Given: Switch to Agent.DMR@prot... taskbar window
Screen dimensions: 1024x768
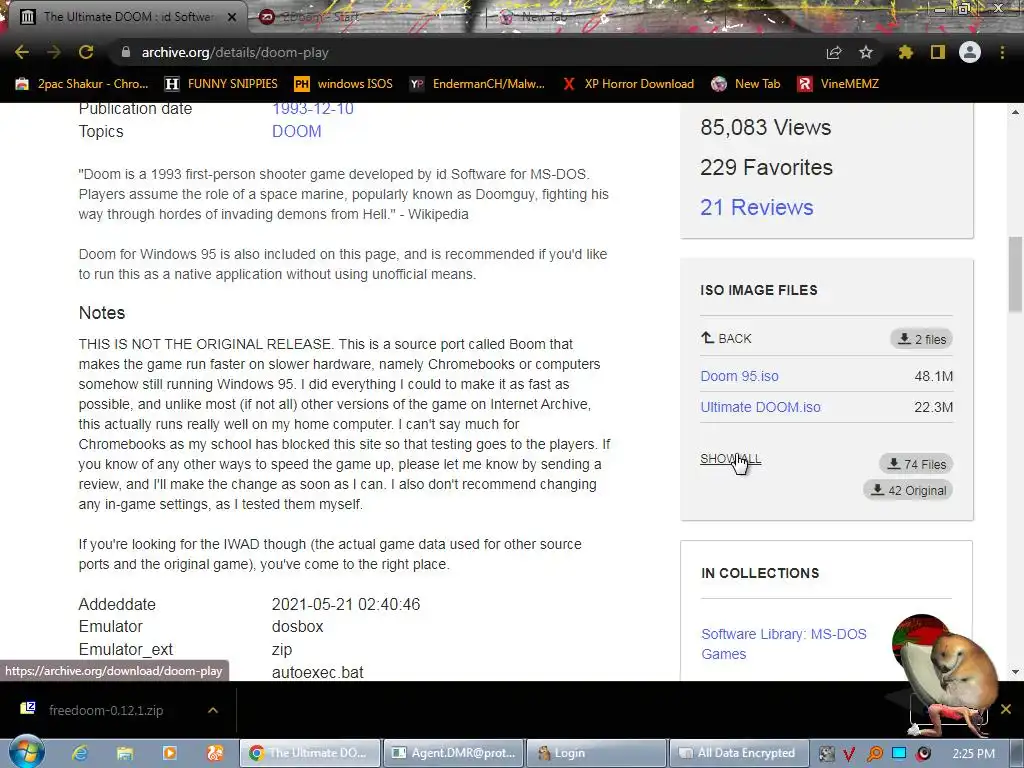Looking at the screenshot, I should pos(453,753).
